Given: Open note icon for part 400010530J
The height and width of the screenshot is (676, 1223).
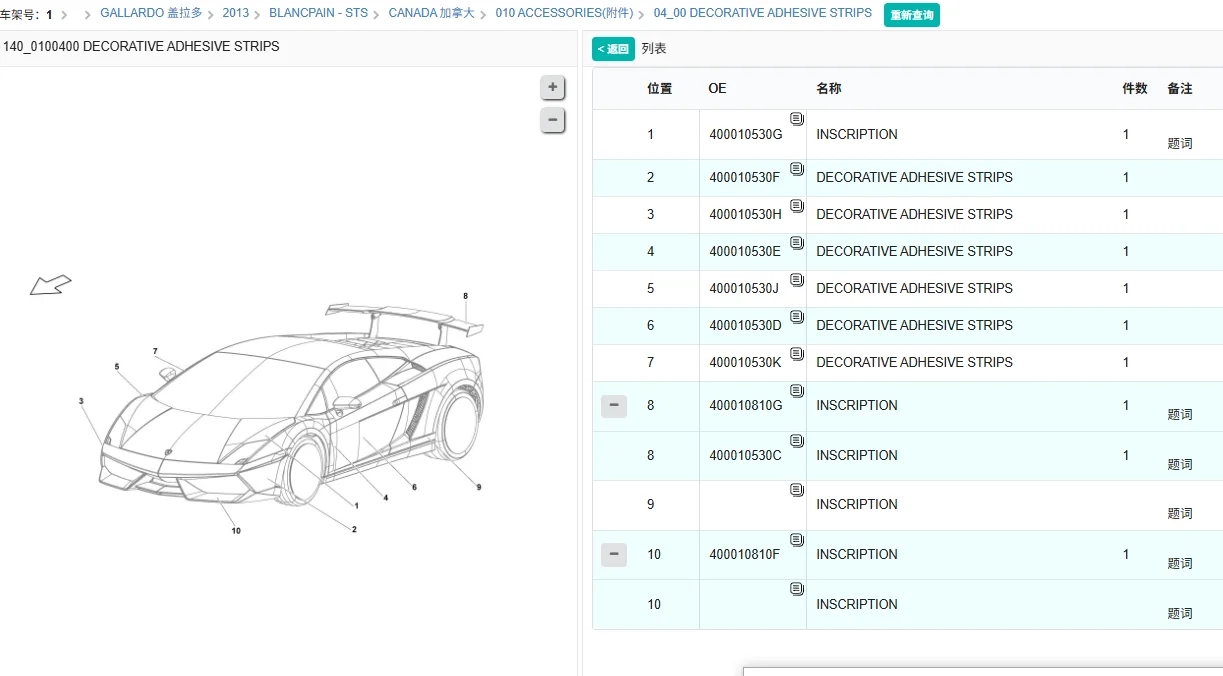Looking at the screenshot, I should coord(797,280).
